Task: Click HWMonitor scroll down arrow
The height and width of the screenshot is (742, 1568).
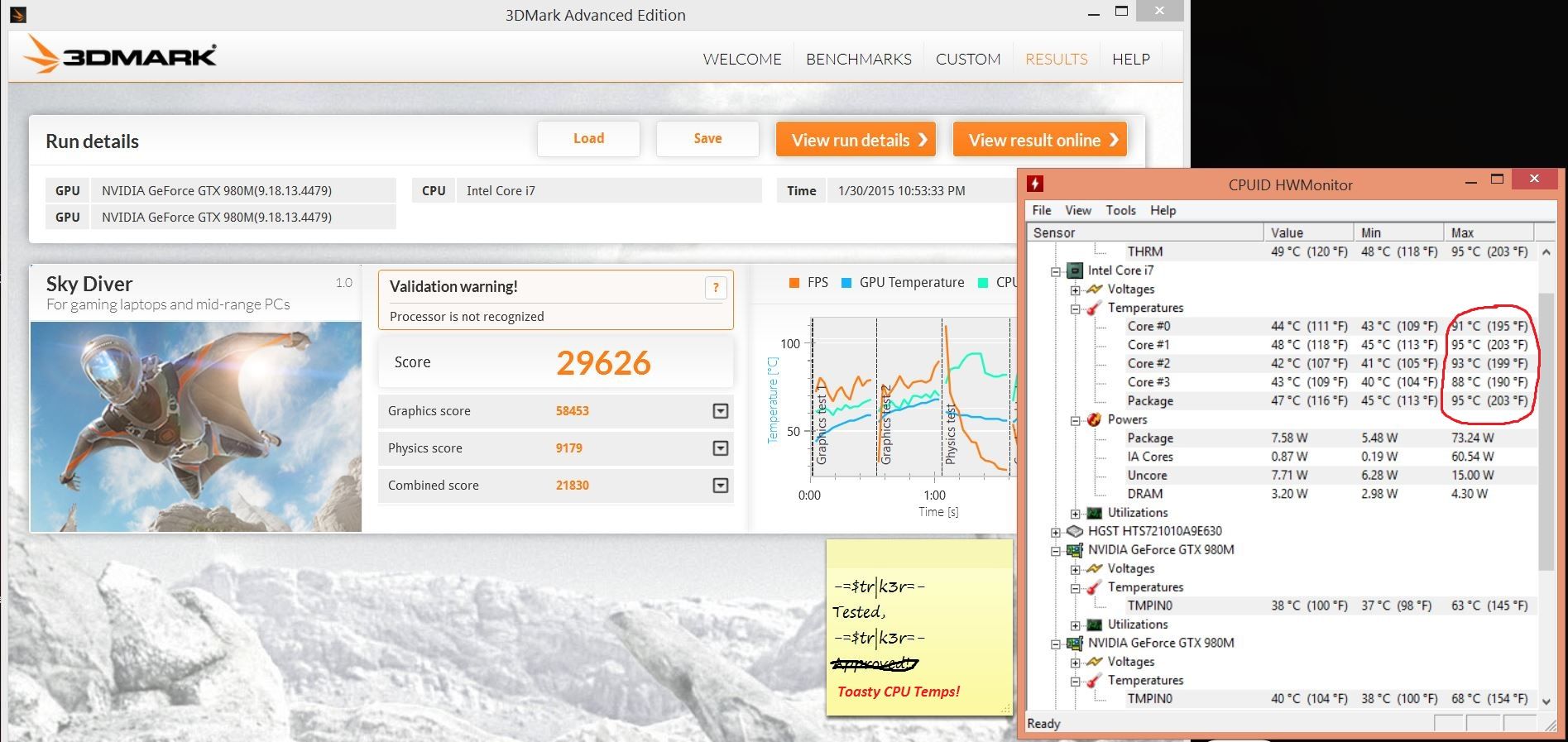Action: pyautogui.click(x=1546, y=701)
